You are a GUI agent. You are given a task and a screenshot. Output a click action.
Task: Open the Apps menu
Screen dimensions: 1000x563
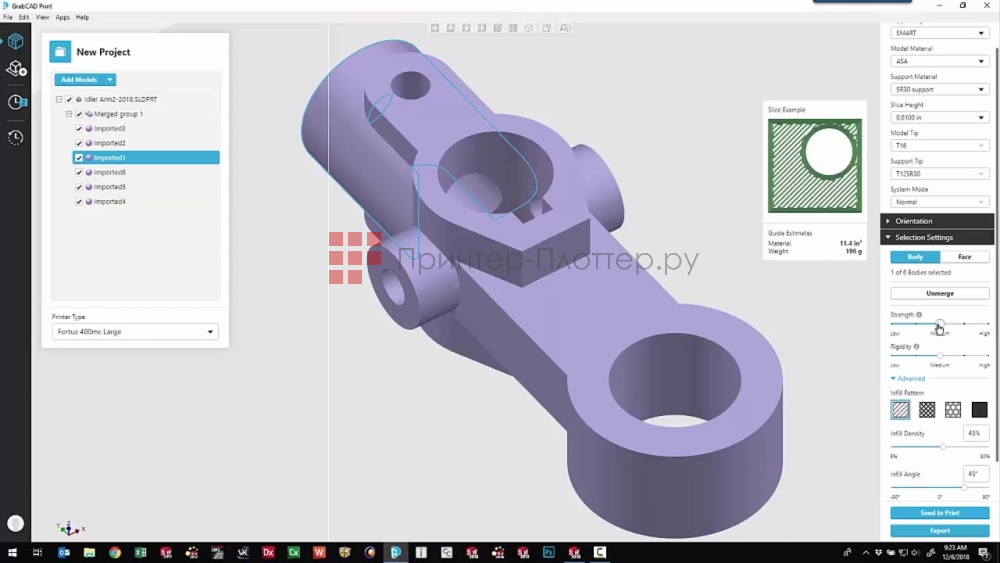pyautogui.click(x=62, y=17)
